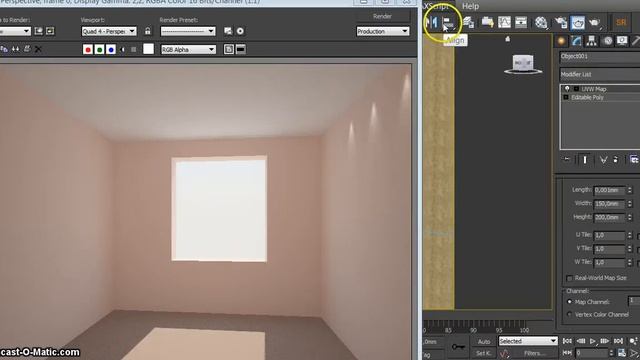Enable the Real-World Map Size checkbox
Image resolution: width=640 pixels, height=360 pixels.
pyautogui.click(x=569, y=278)
